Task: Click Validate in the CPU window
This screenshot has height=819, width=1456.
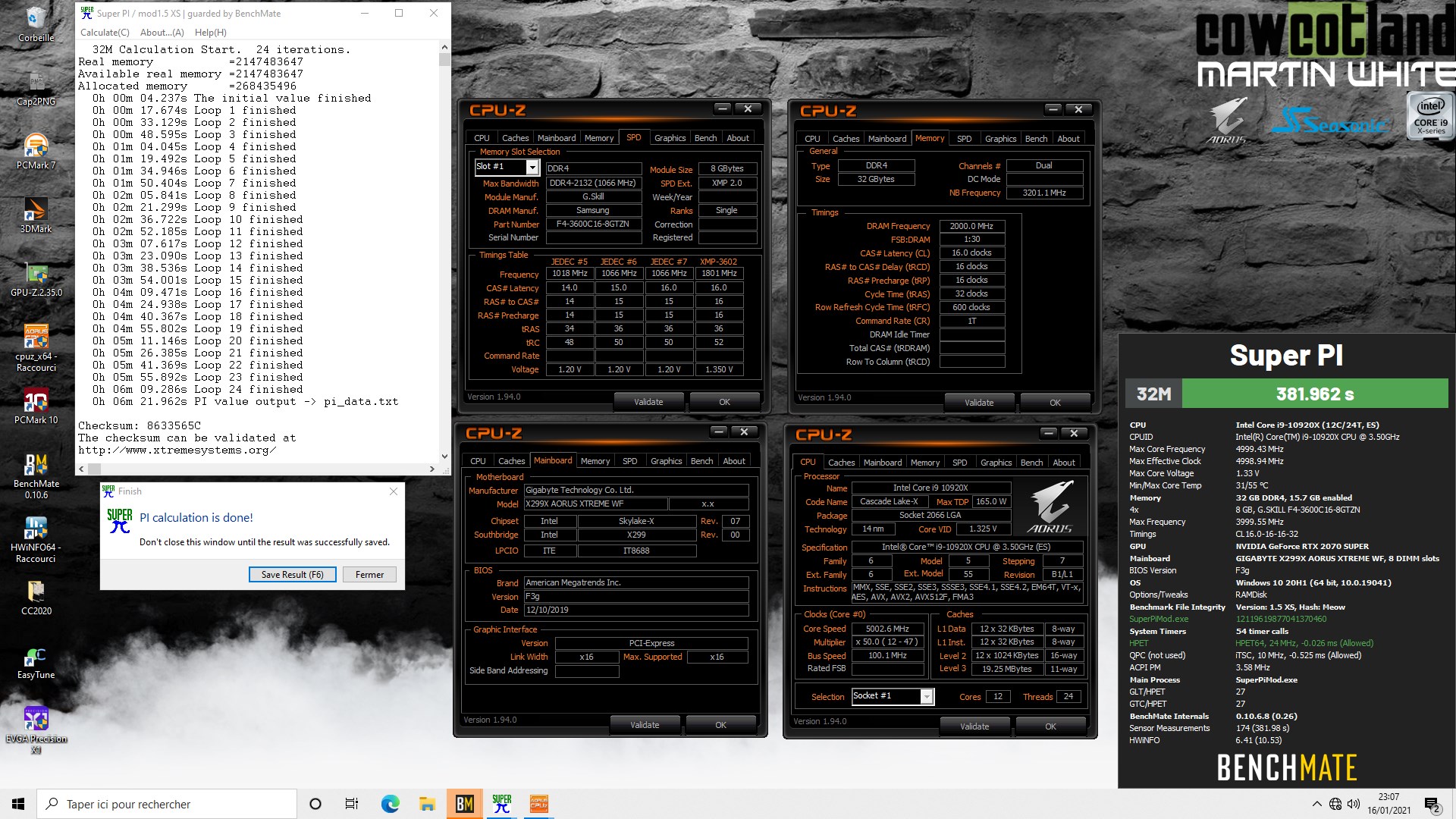Action: click(x=974, y=726)
